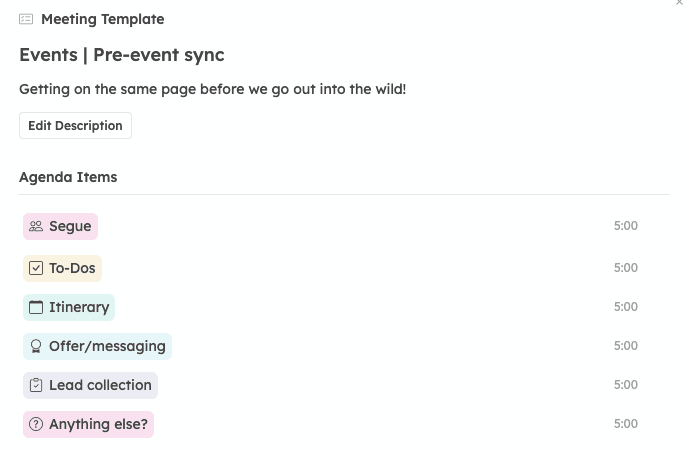Viewport: 689px width, 450px height.
Task: Open the Lead collection agenda item
Action: [100, 385]
